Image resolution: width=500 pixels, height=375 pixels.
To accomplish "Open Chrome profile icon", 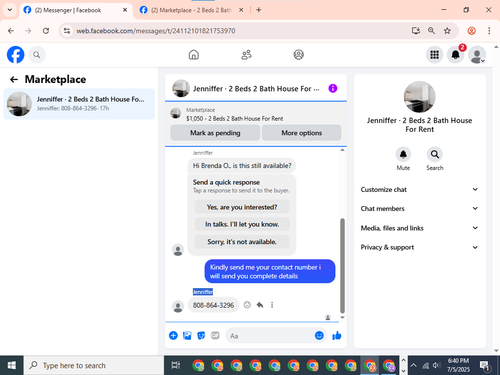I will [471, 31].
